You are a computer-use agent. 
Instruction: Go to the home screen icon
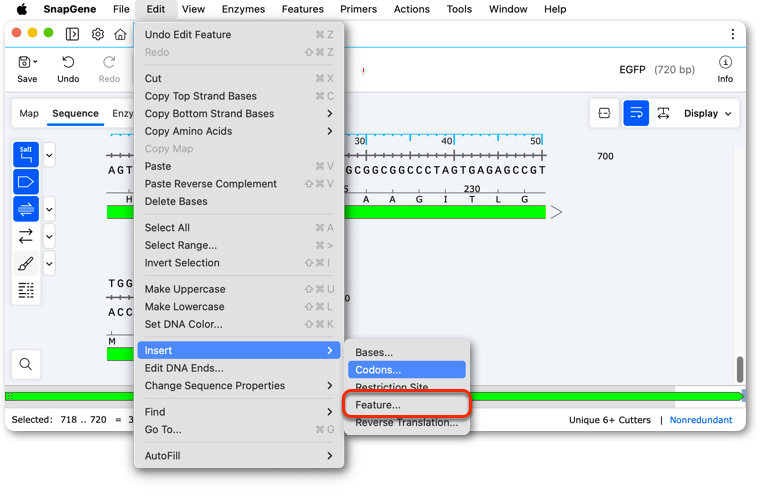click(120, 34)
